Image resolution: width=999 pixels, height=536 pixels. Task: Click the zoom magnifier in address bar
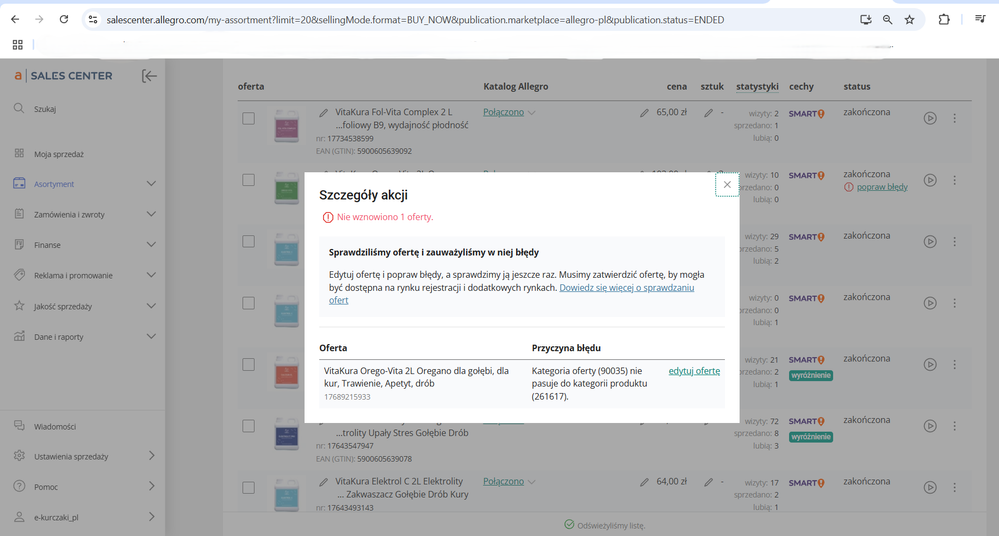887,19
